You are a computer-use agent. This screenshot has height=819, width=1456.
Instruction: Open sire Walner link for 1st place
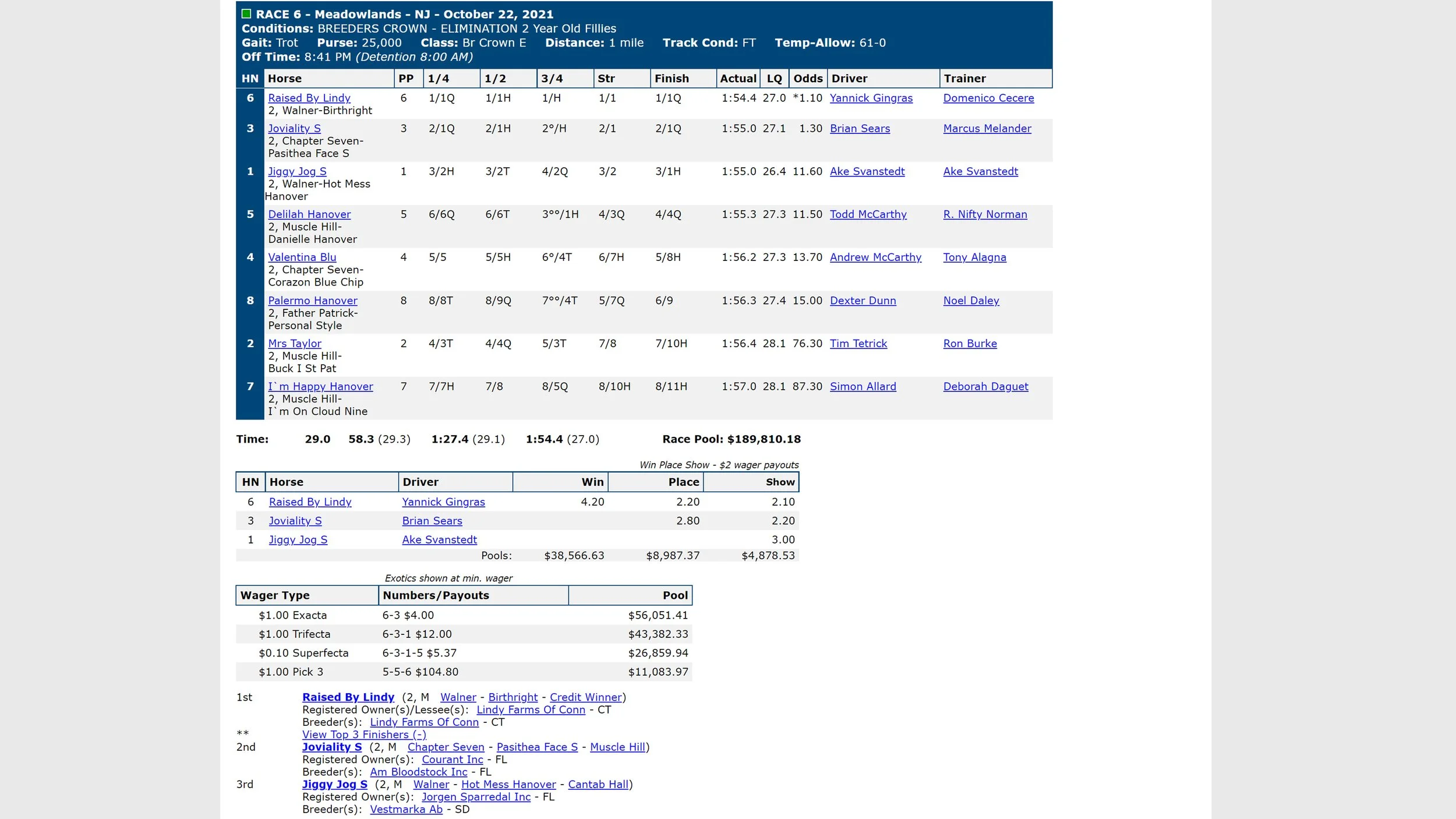click(458, 697)
